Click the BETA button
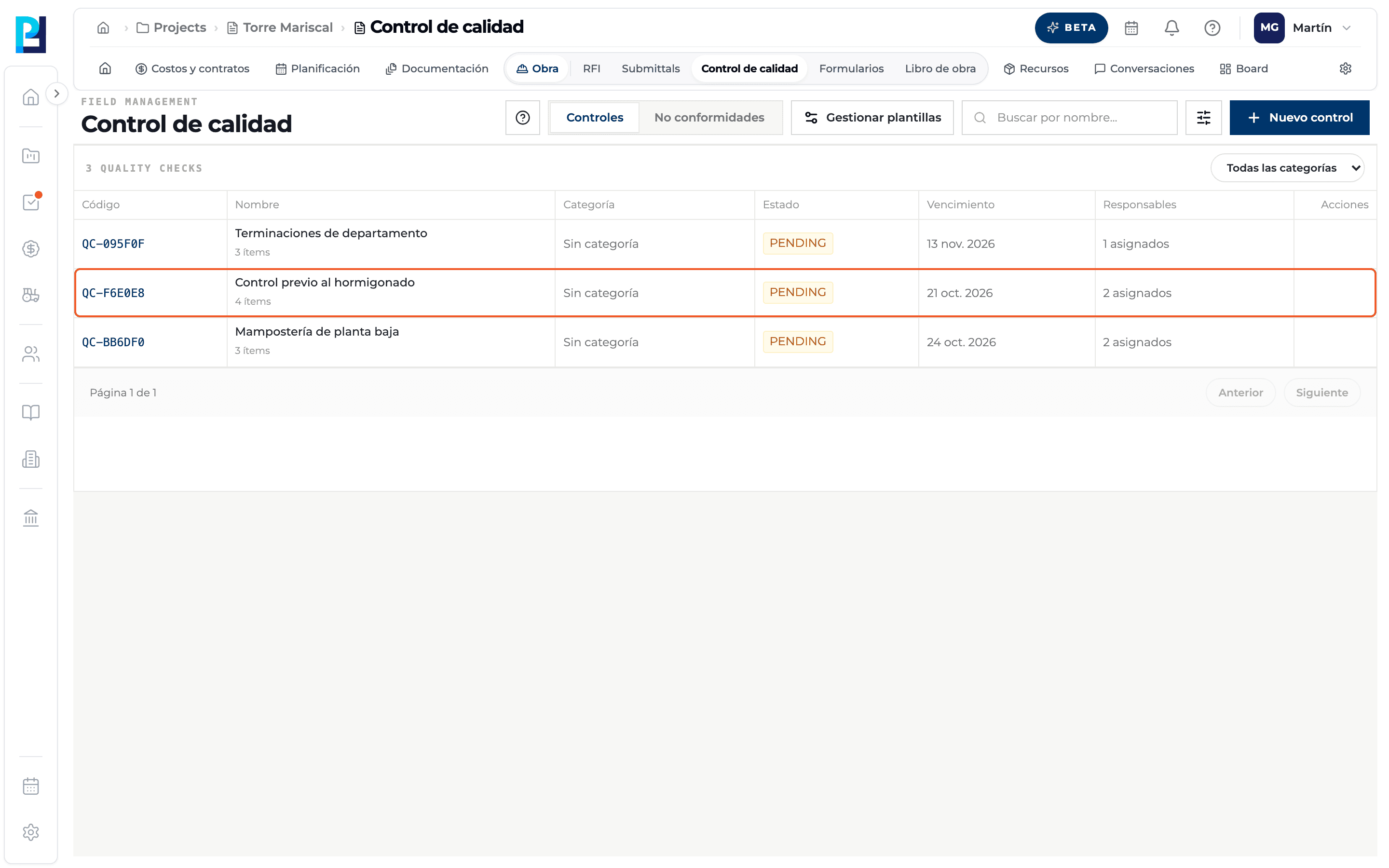The image size is (1389, 868). (x=1071, y=27)
